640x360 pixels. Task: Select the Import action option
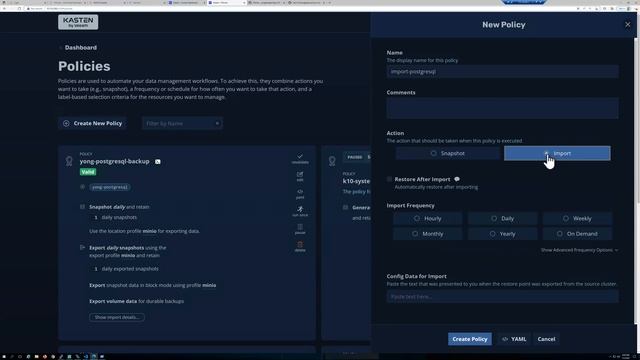point(557,153)
